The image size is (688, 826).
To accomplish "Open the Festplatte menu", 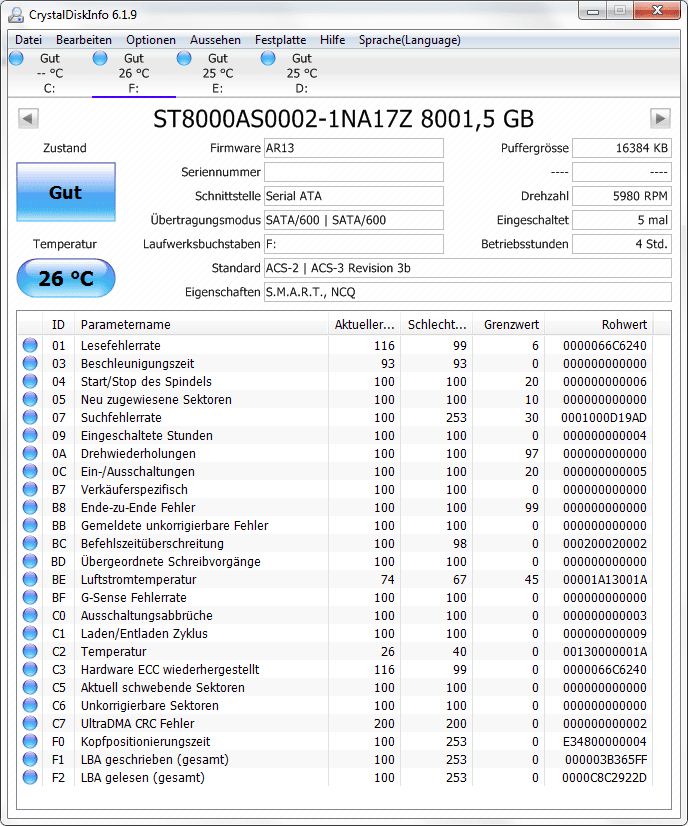I will (280, 40).
